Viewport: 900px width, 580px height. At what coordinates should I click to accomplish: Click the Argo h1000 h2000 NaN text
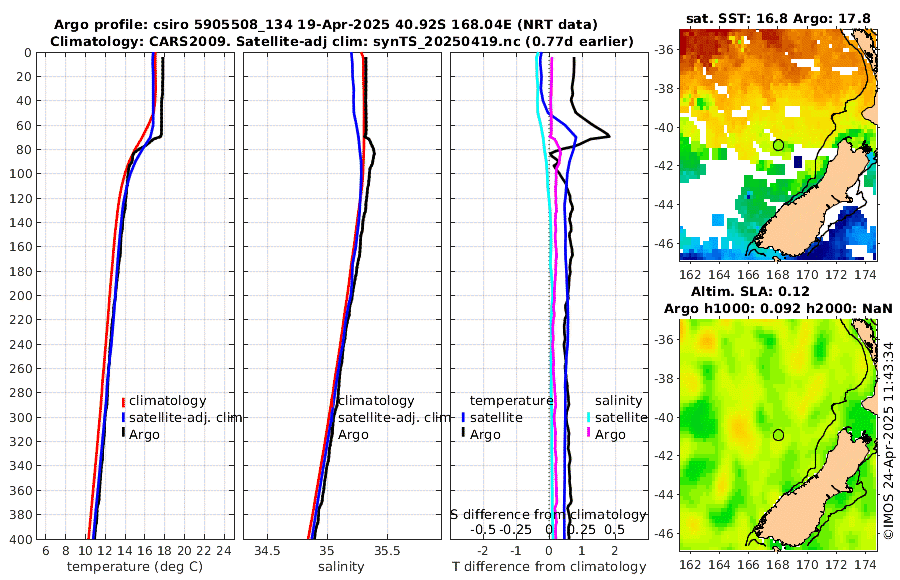click(778, 308)
